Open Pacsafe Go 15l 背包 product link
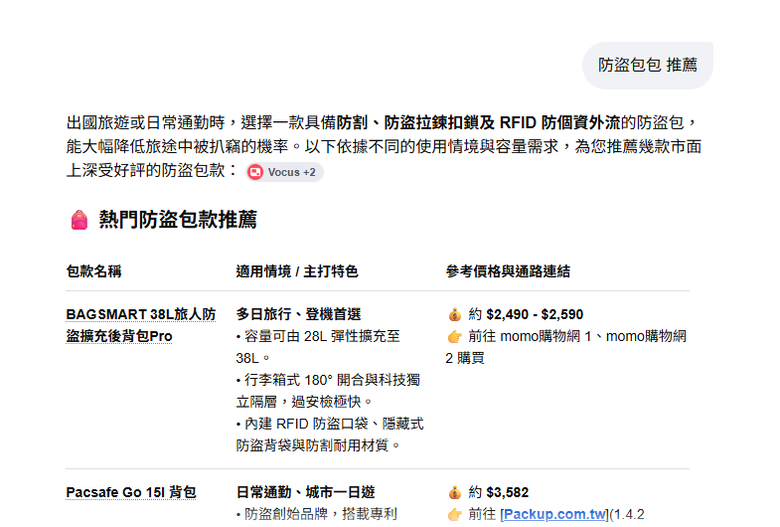The image size is (780, 527). pyautogui.click(x=131, y=492)
